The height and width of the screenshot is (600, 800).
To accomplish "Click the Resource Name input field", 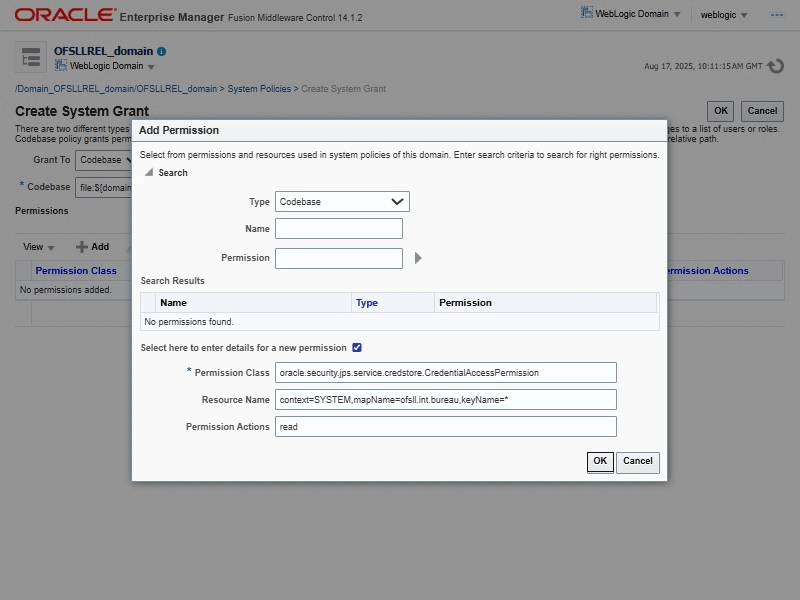I will point(445,399).
